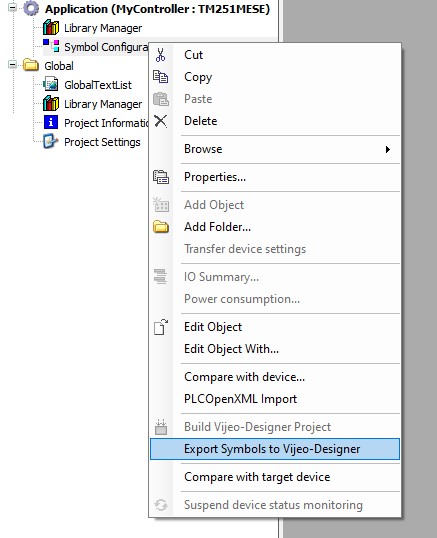Expand the Browse submenu arrow
Screen dimensions: 437x538
click(388, 149)
